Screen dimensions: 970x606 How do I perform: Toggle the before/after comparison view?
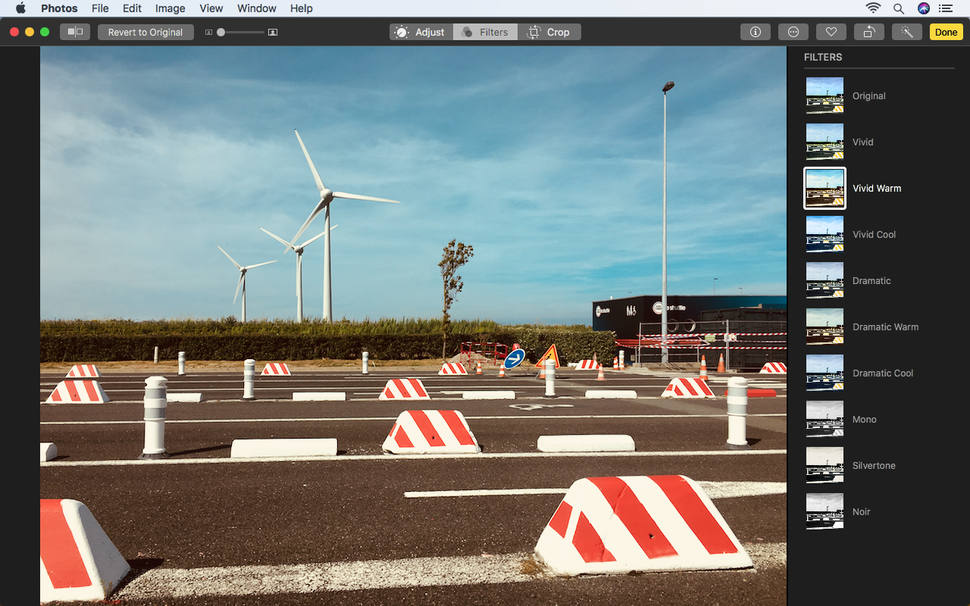coord(74,31)
